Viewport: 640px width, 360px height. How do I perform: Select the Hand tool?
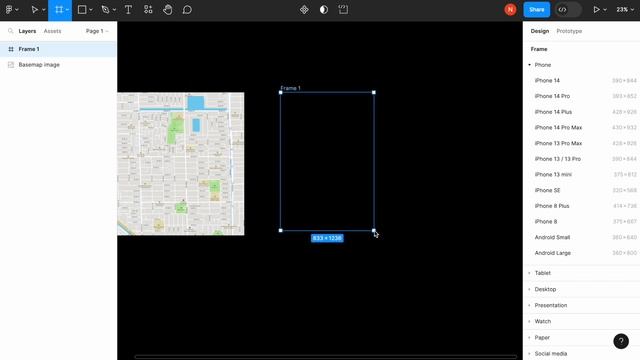pos(167,10)
